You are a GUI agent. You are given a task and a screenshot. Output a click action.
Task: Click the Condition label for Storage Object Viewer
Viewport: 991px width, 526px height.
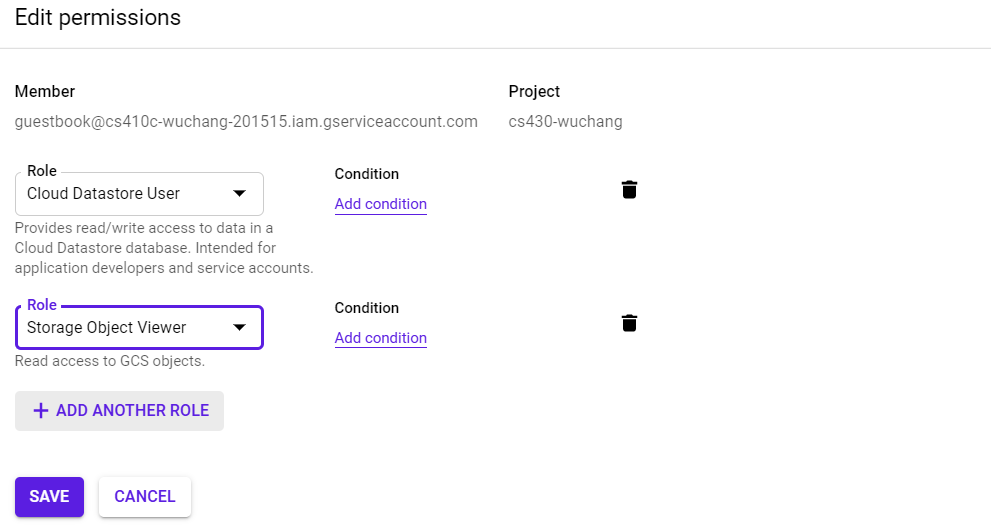367,308
